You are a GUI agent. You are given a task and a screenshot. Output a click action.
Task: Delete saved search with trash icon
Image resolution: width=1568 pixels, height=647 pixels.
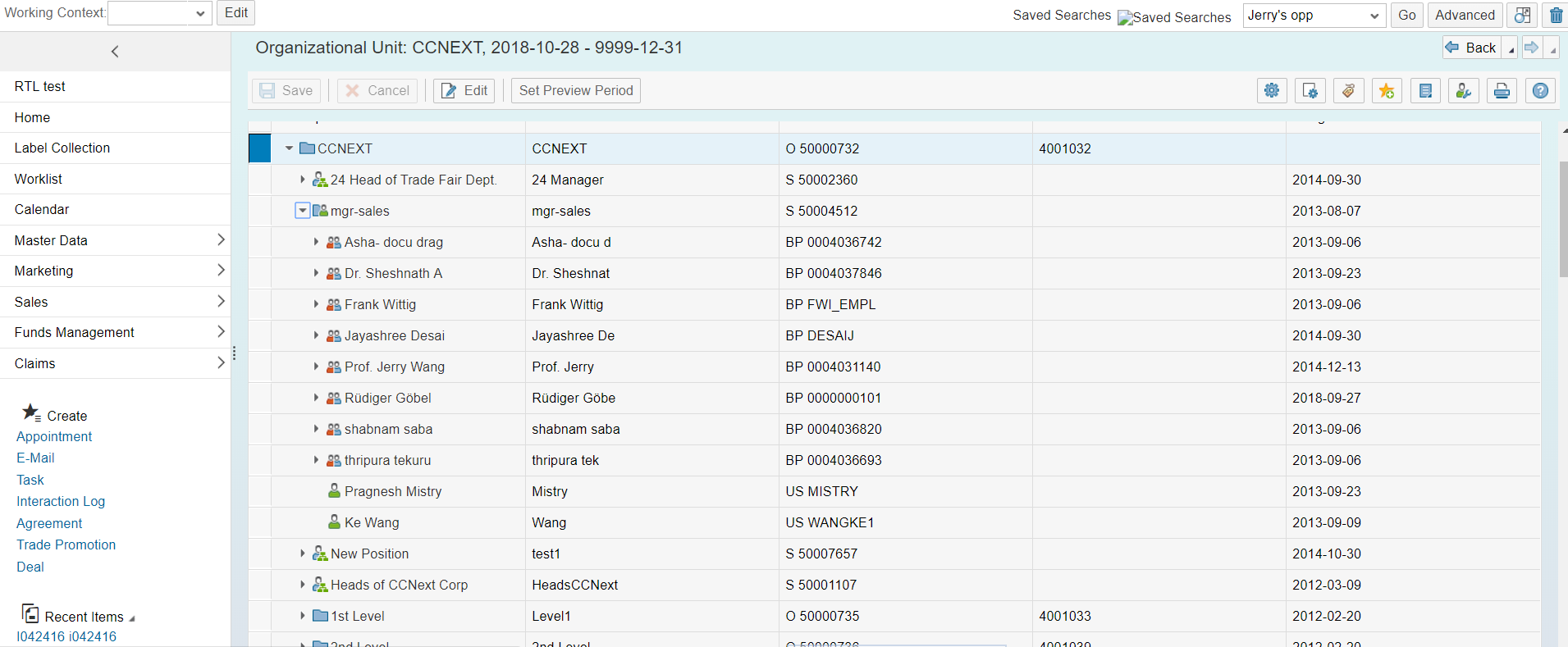[x=1556, y=15]
